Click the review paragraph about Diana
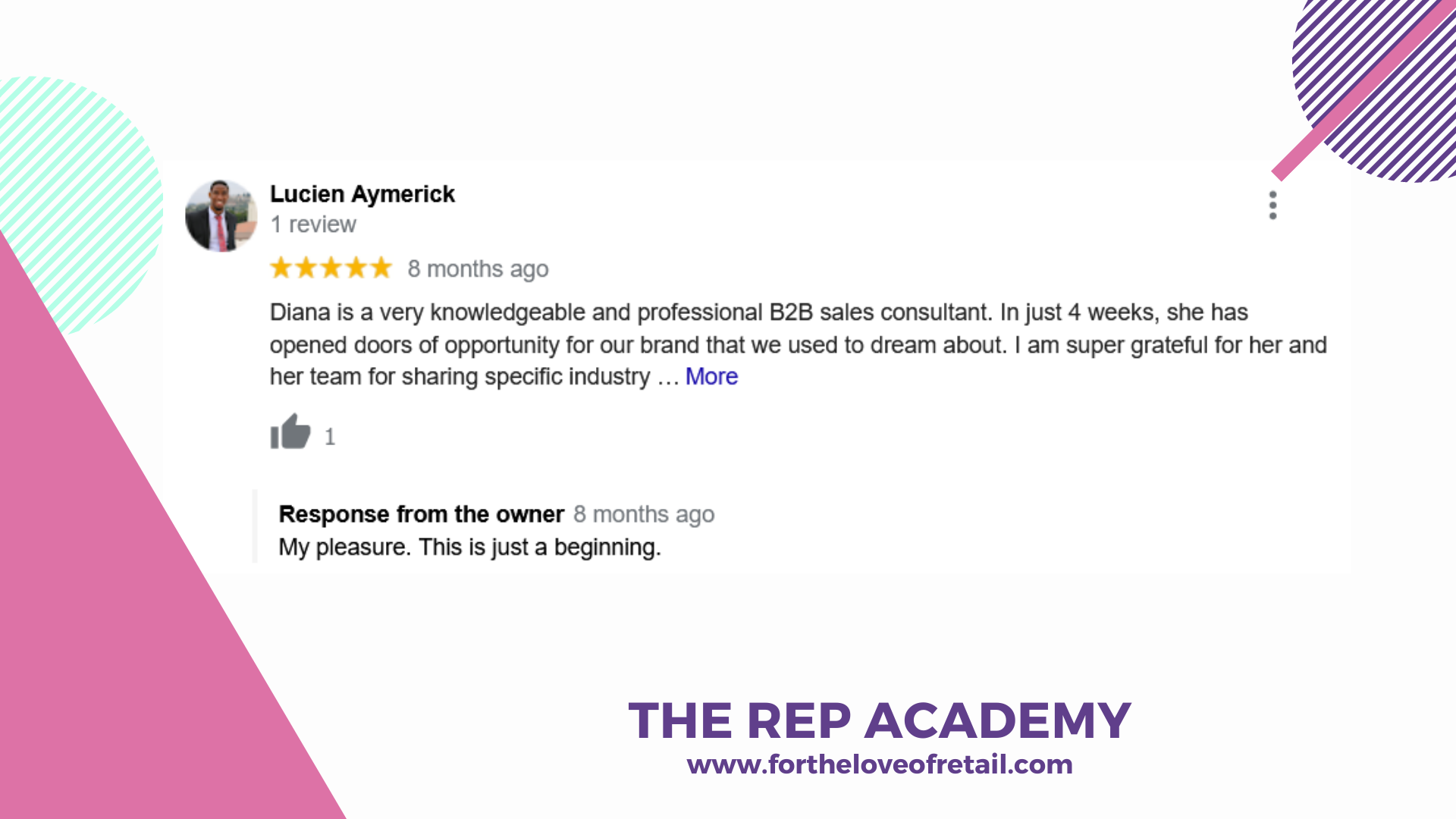 tap(798, 345)
